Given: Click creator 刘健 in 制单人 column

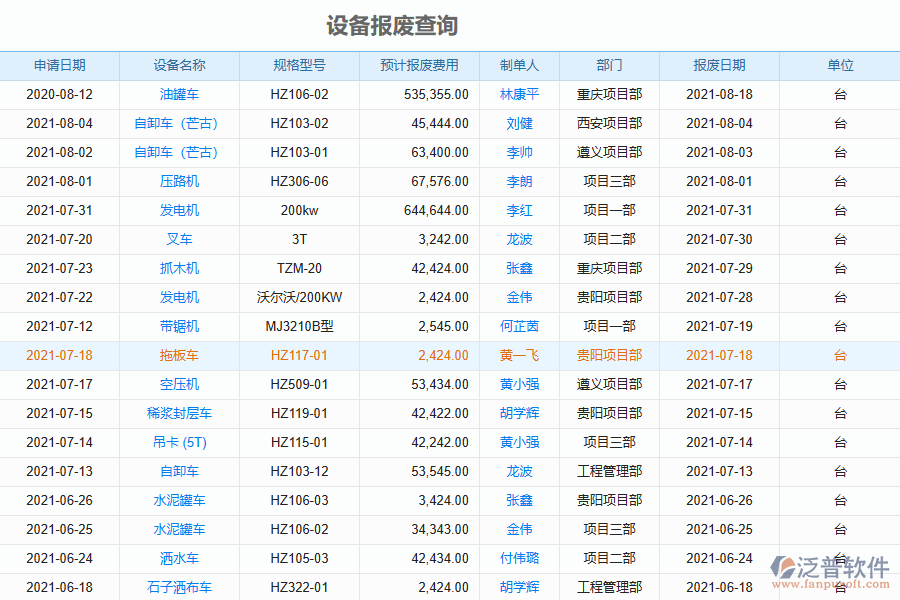Looking at the screenshot, I should 517,123.
